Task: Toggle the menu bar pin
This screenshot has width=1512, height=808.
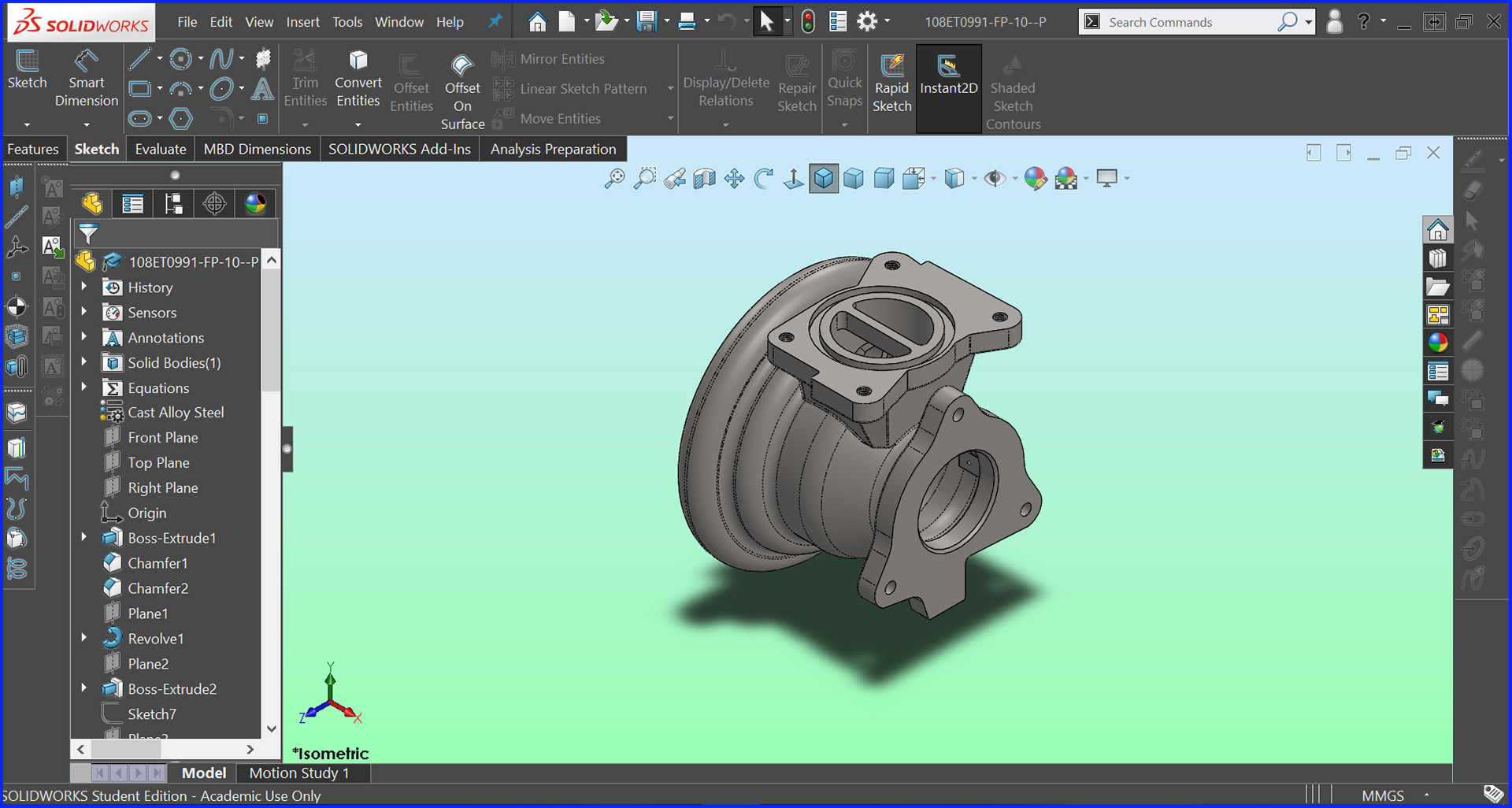Action: pyautogui.click(x=495, y=21)
